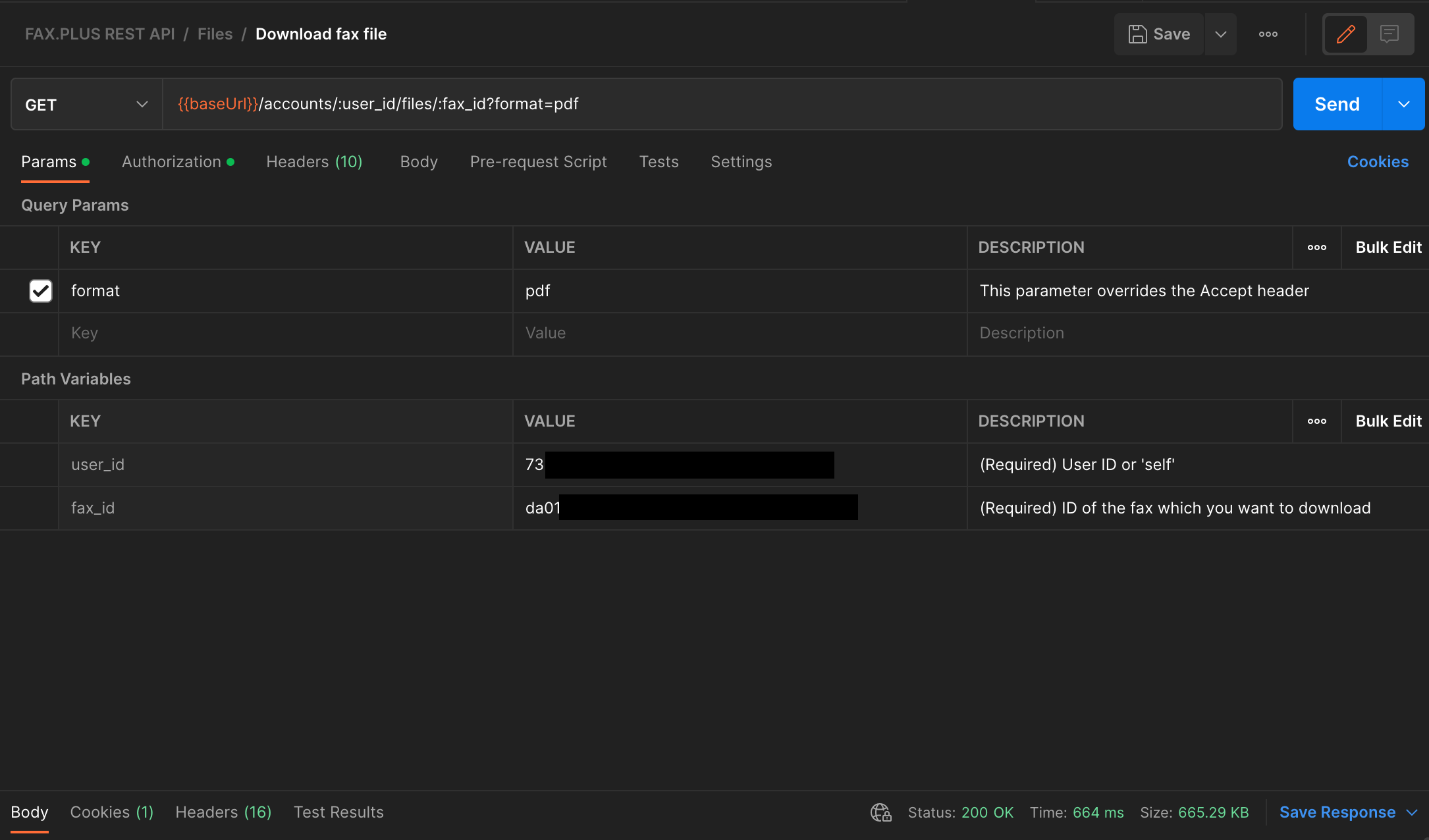Viewport: 1429px width, 840px height.
Task: Open Path Variables column options dots
Action: [x=1317, y=421]
